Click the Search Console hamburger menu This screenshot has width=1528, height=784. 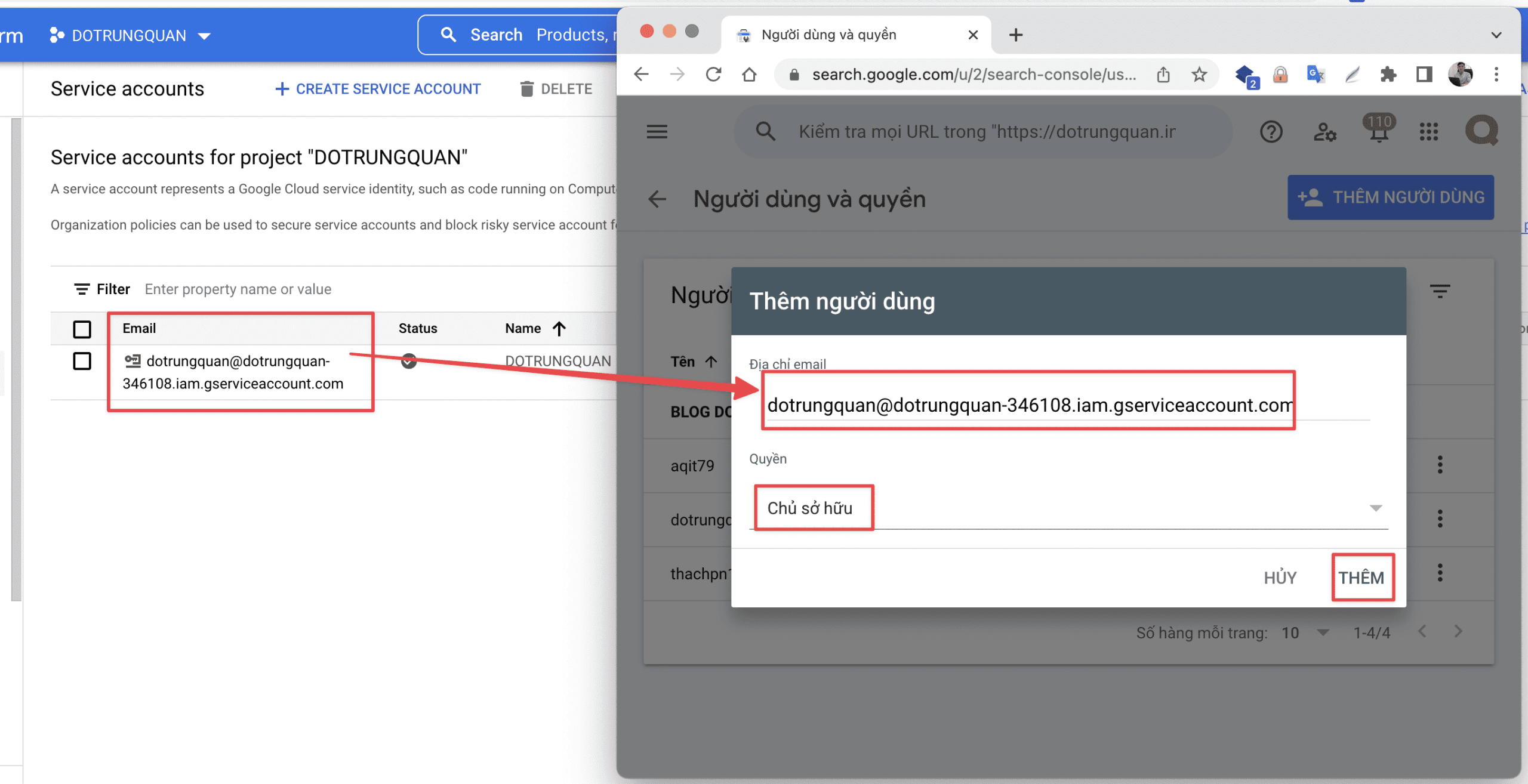tap(657, 131)
